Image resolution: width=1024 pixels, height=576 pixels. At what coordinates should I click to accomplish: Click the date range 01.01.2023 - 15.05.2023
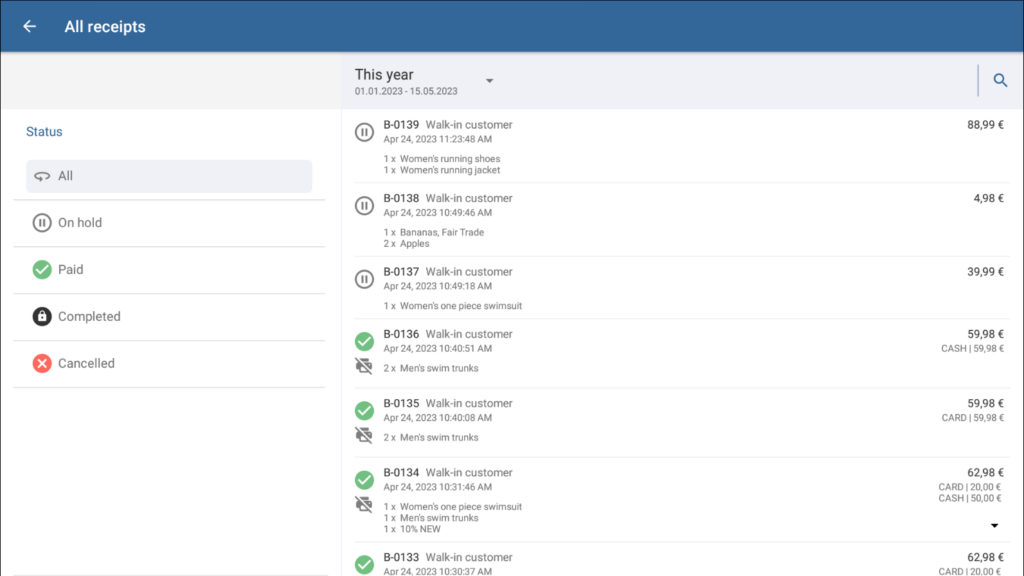406,91
